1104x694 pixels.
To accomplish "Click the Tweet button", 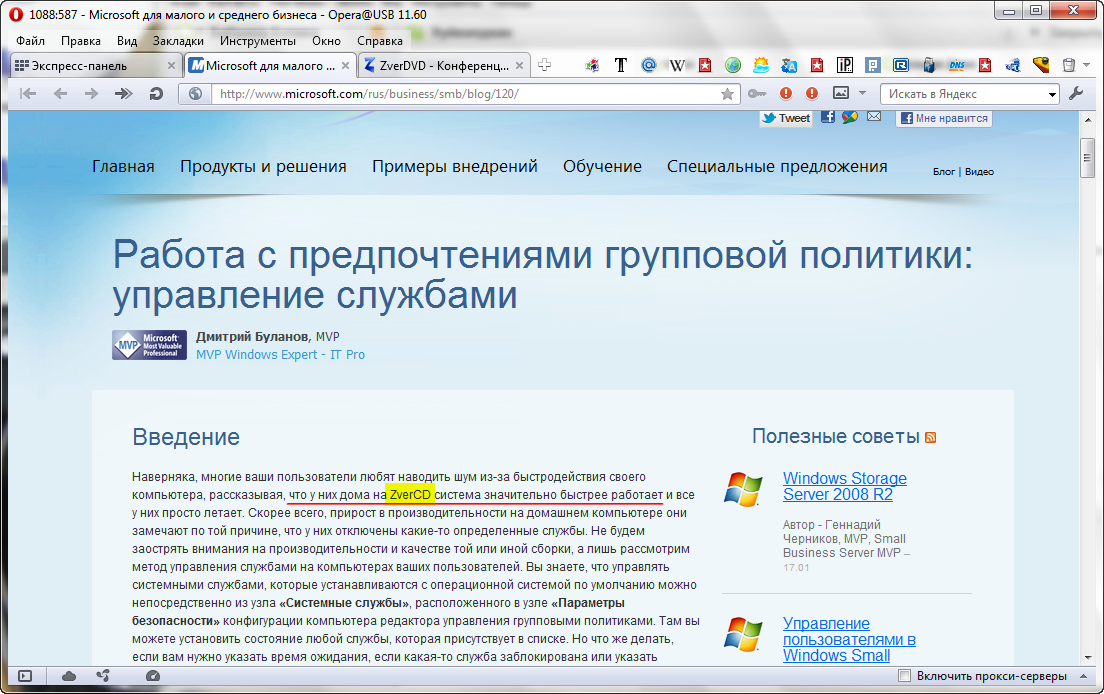I will 786,118.
